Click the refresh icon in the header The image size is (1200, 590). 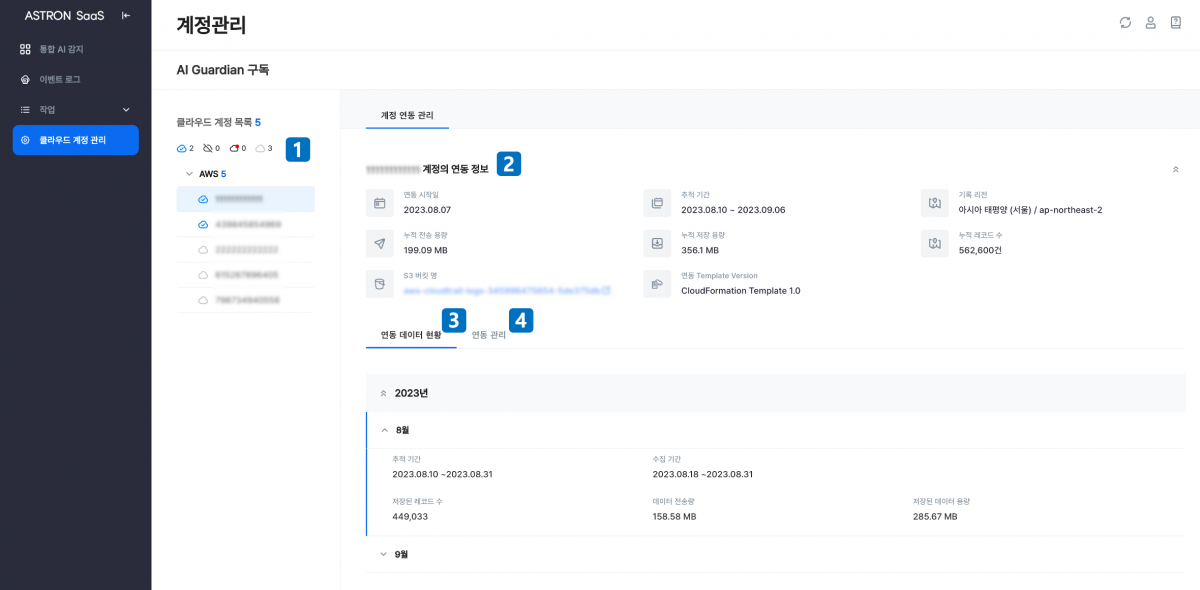(x=1125, y=23)
